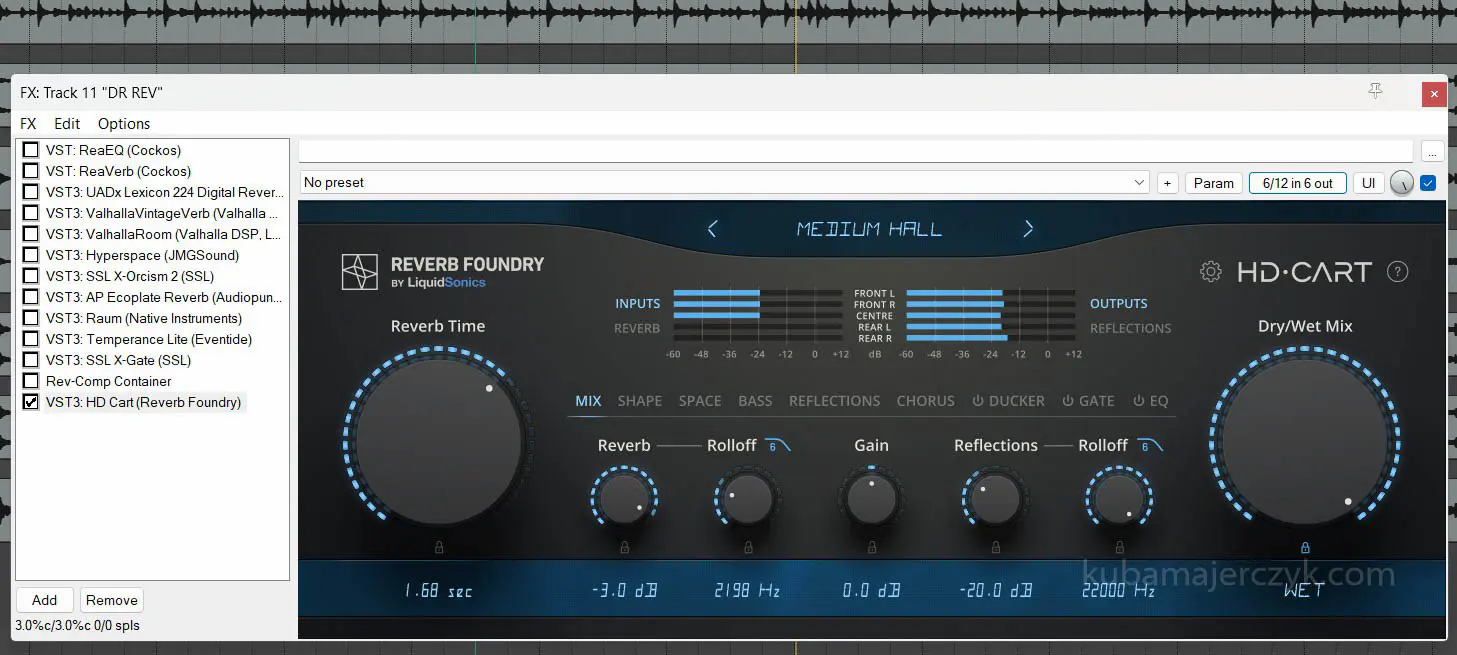
Task: Open the No preset dropdown
Action: click(x=725, y=183)
